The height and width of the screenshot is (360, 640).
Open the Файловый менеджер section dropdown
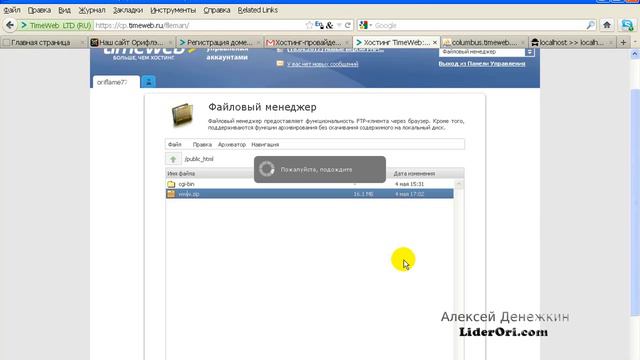pyautogui.click(x=529, y=52)
